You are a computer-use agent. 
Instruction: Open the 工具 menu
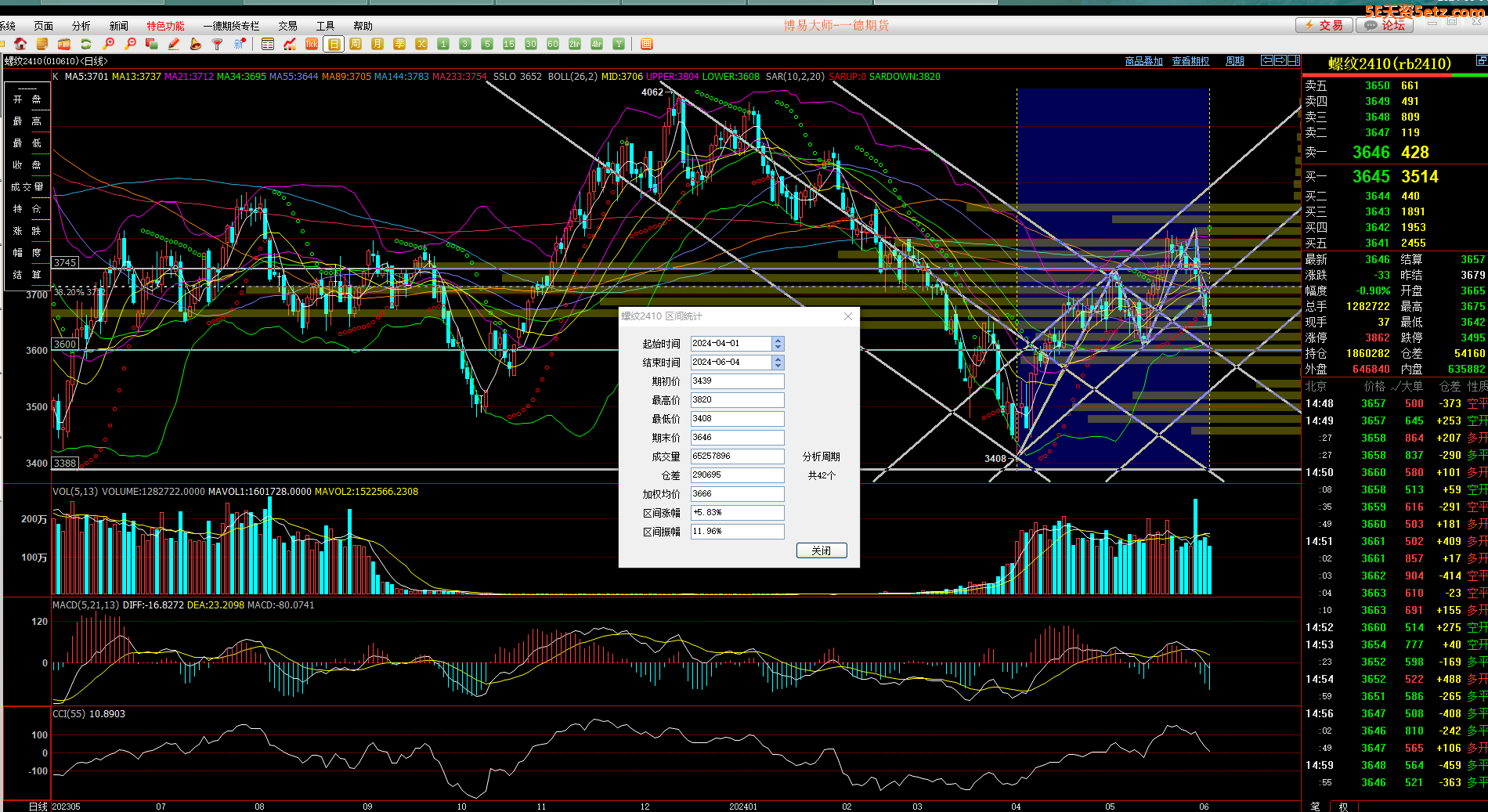325,26
